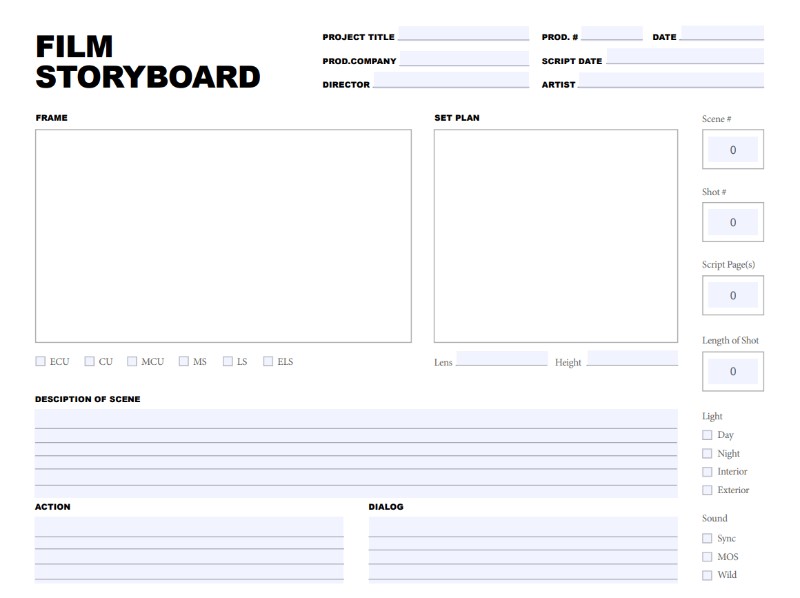Click the Length of Shot field

(x=733, y=371)
